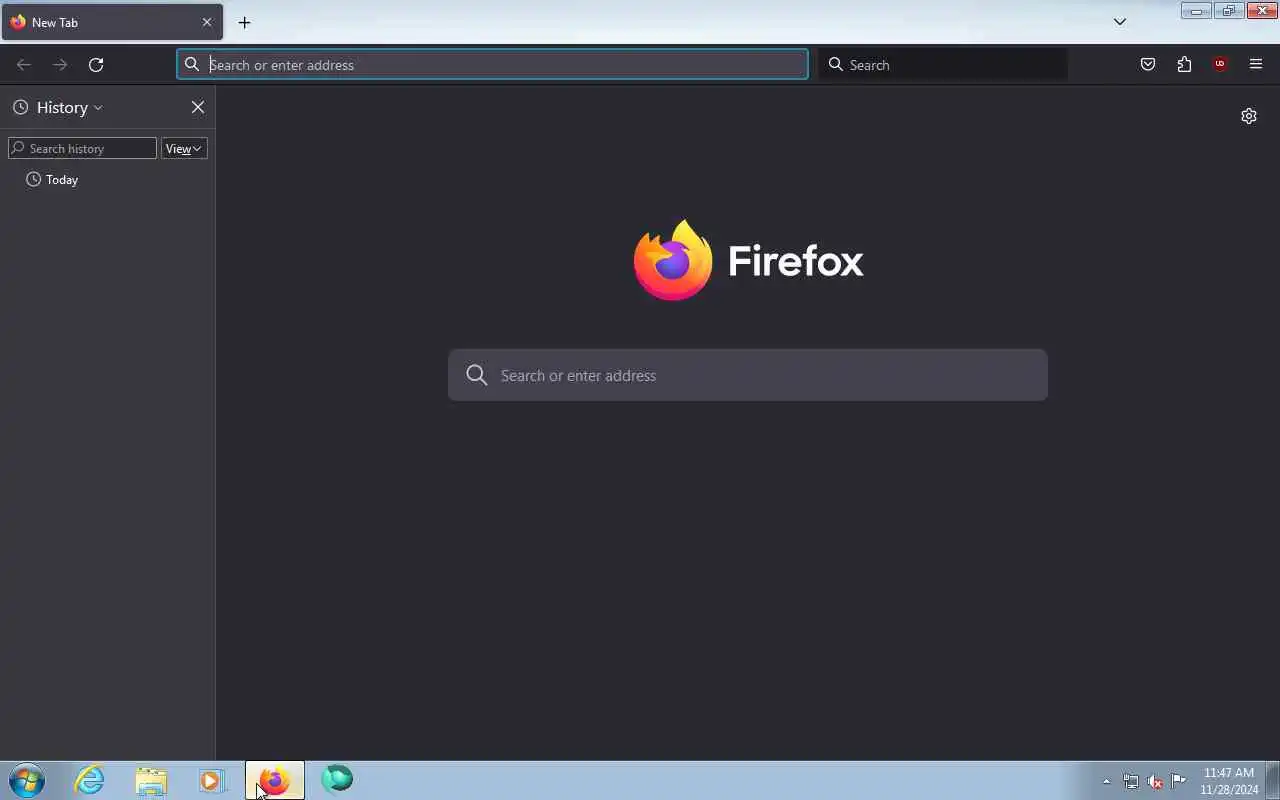The height and width of the screenshot is (800, 1280).
Task: Personalize new tab via gear icon
Action: click(x=1249, y=116)
